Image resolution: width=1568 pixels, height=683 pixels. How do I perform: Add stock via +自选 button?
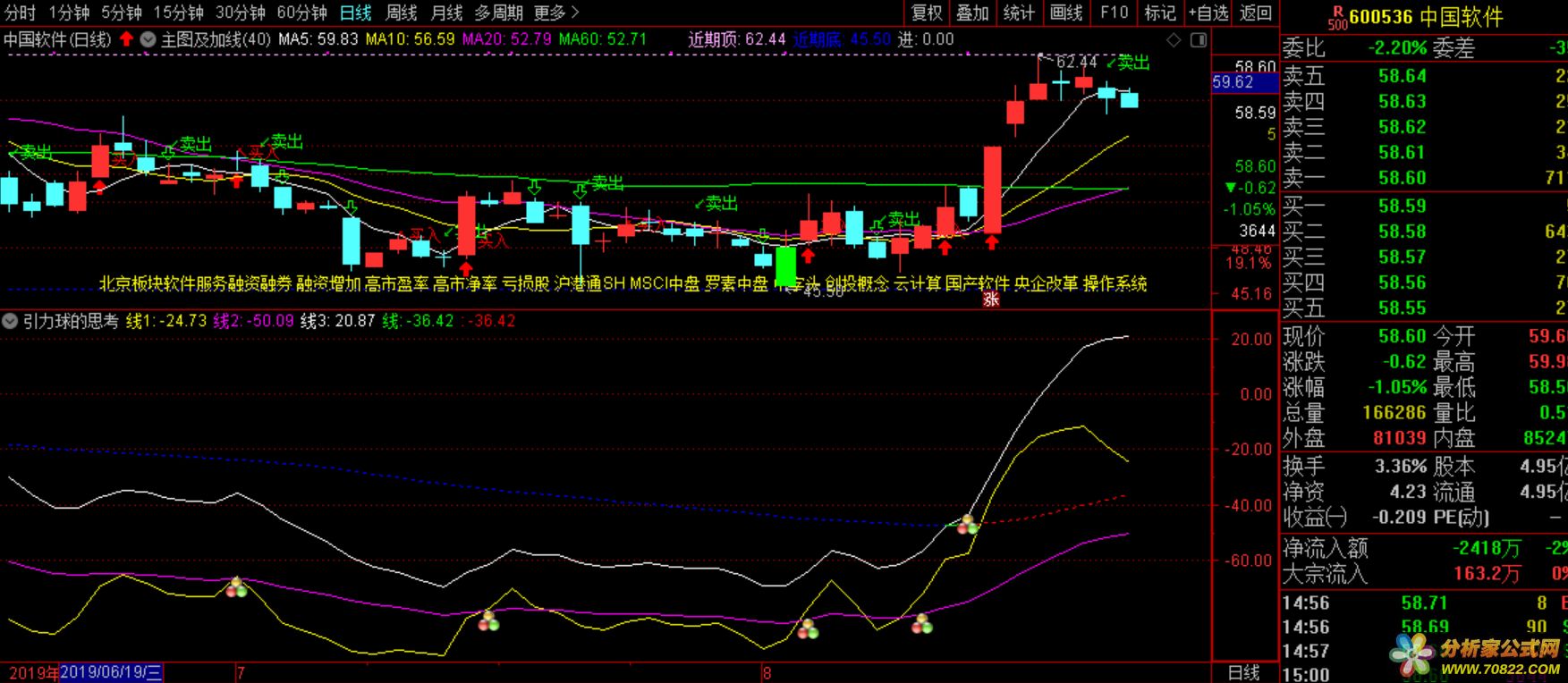click(1208, 13)
